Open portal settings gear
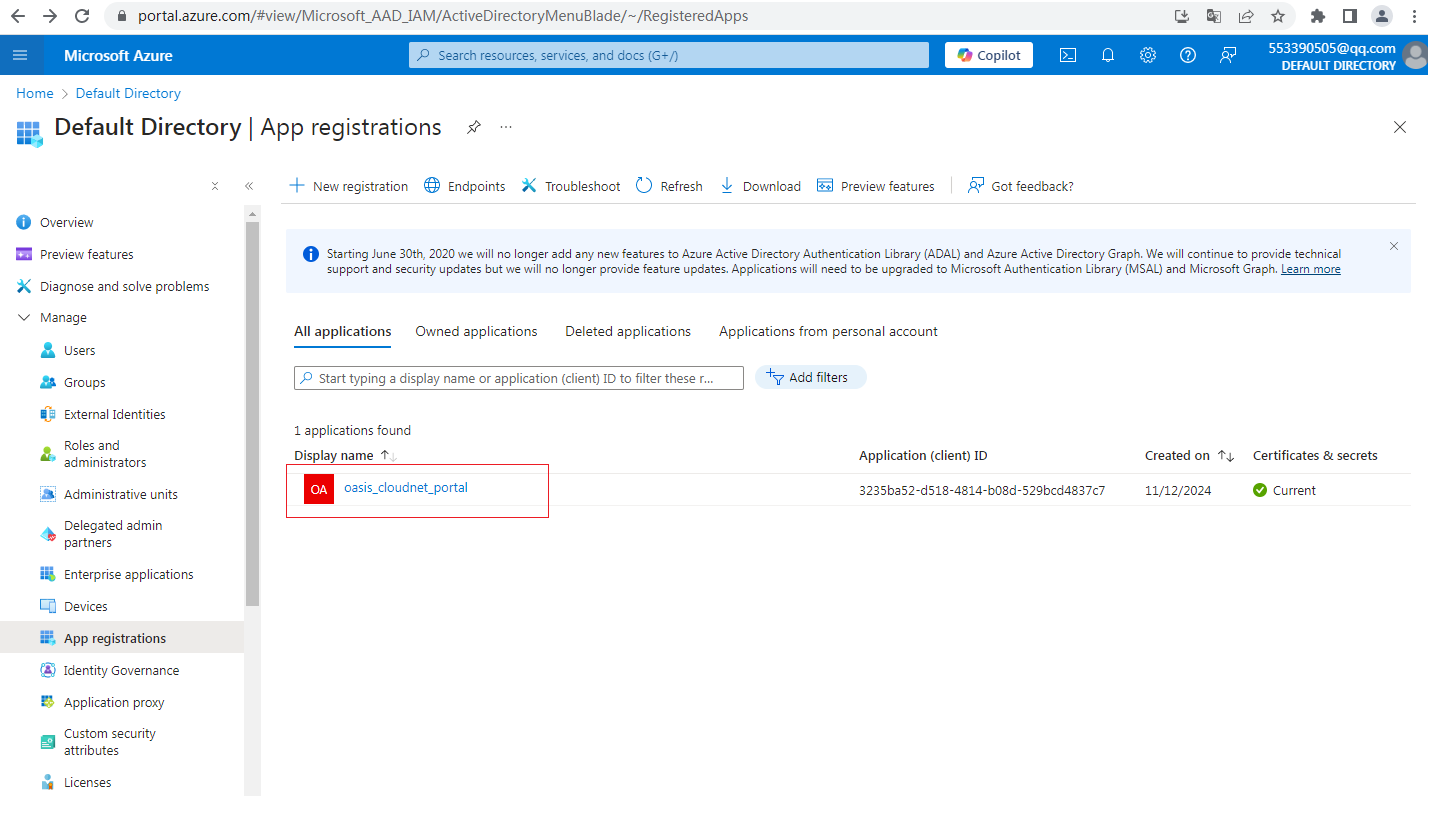The image size is (1446, 817). [x=1148, y=55]
